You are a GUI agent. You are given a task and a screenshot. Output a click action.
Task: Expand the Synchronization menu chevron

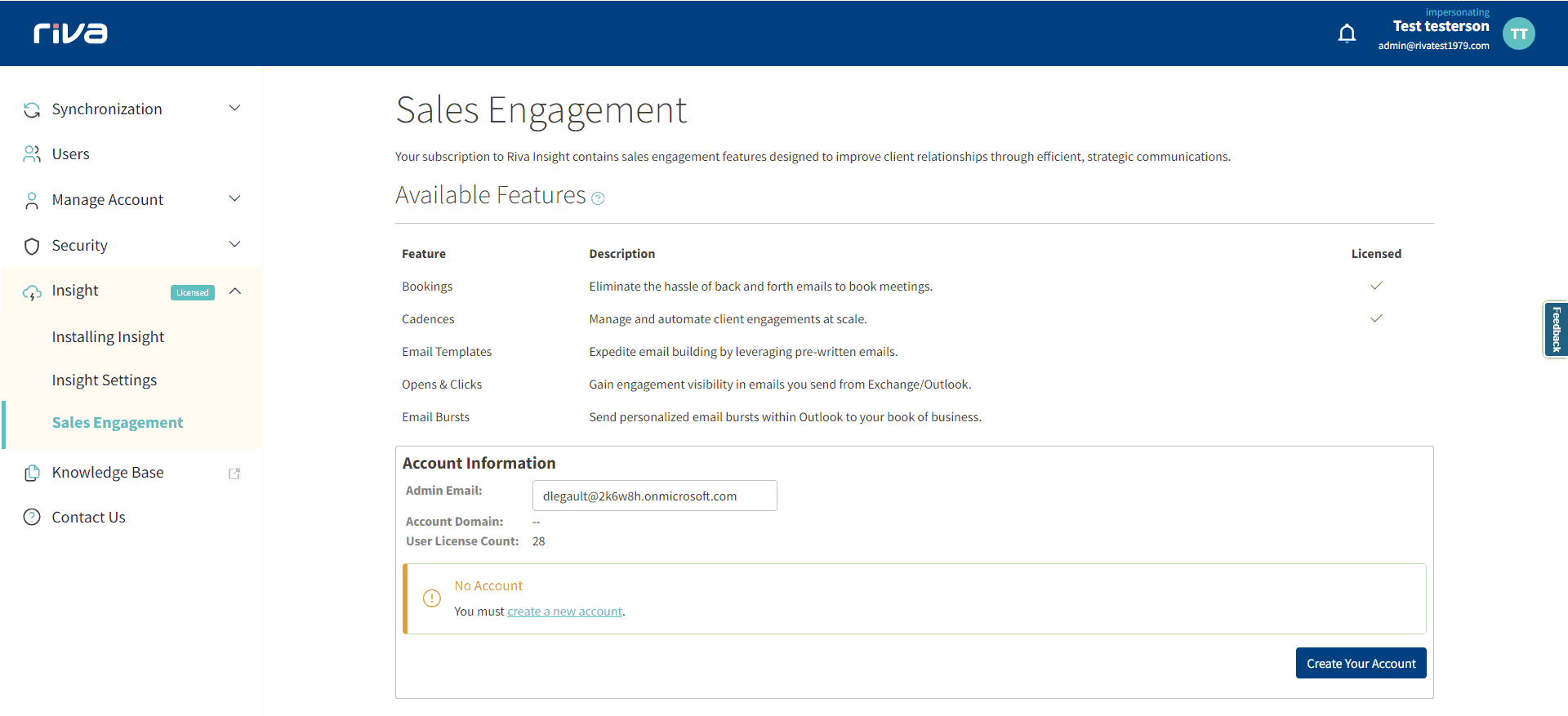[234, 109]
